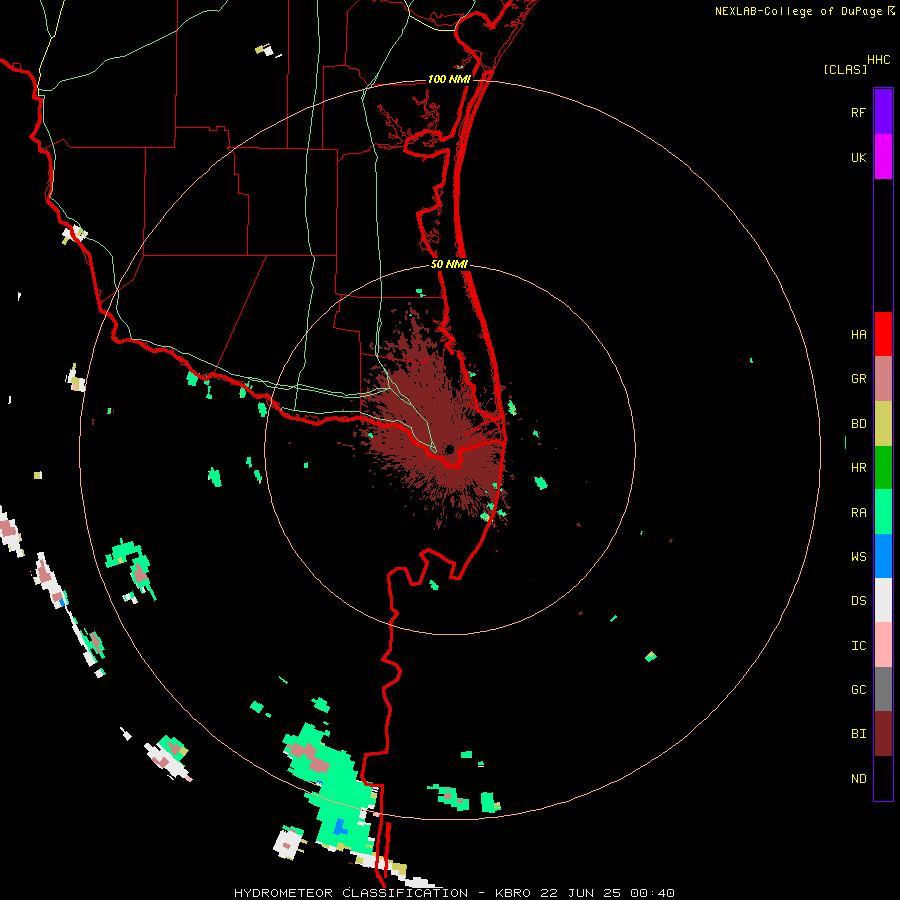This screenshot has width=900, height=900.
Task: Click the HR dark green legend swatch
Action: [x=883, y=468]
